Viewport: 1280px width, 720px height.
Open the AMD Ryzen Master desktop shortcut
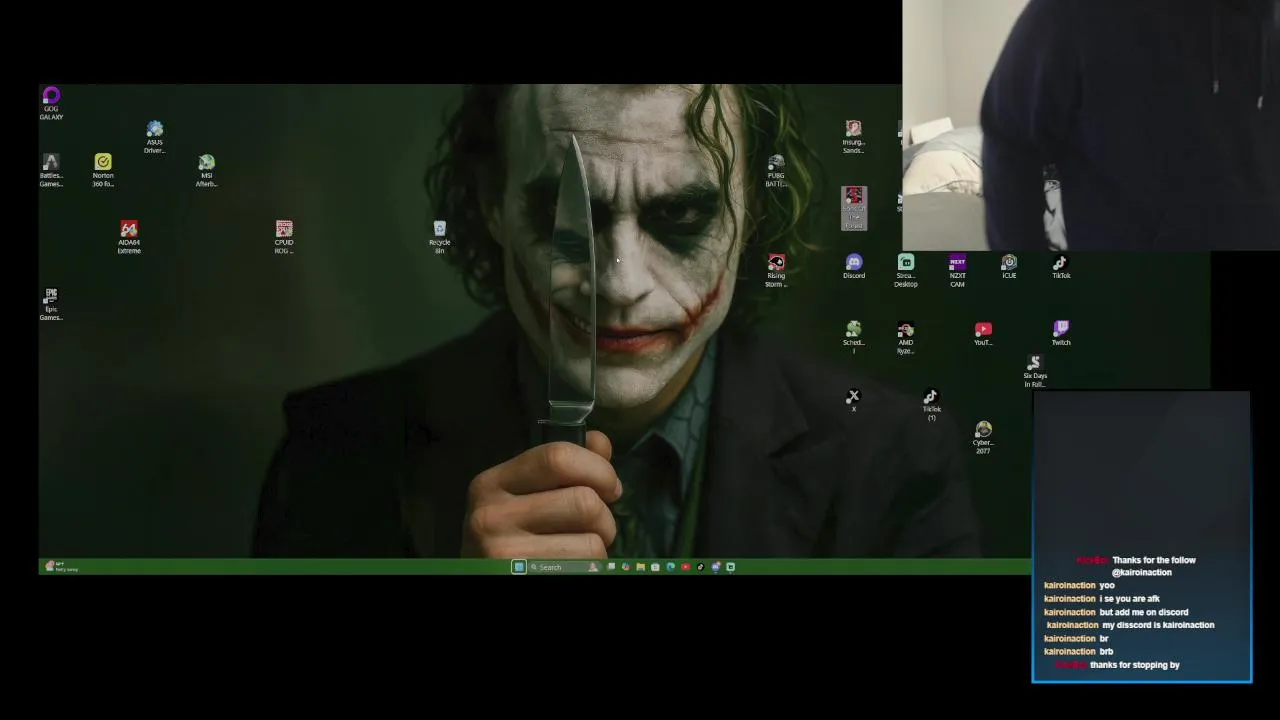905,337
